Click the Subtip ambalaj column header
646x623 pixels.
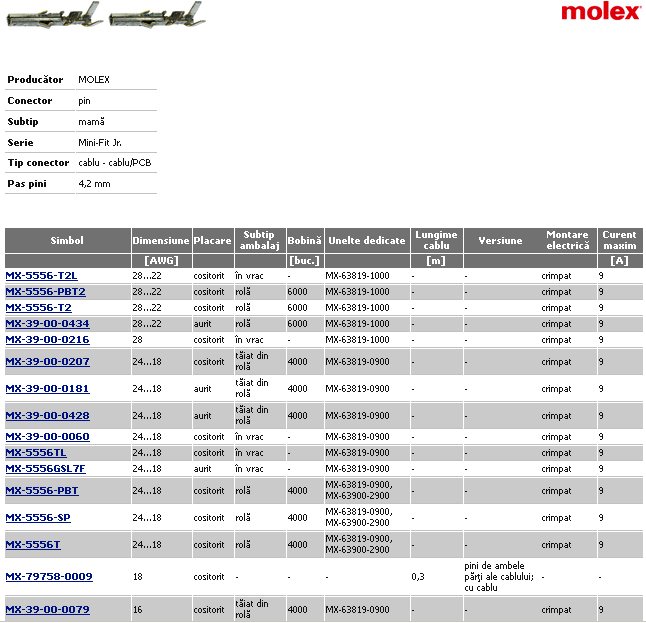pos(260,241)
